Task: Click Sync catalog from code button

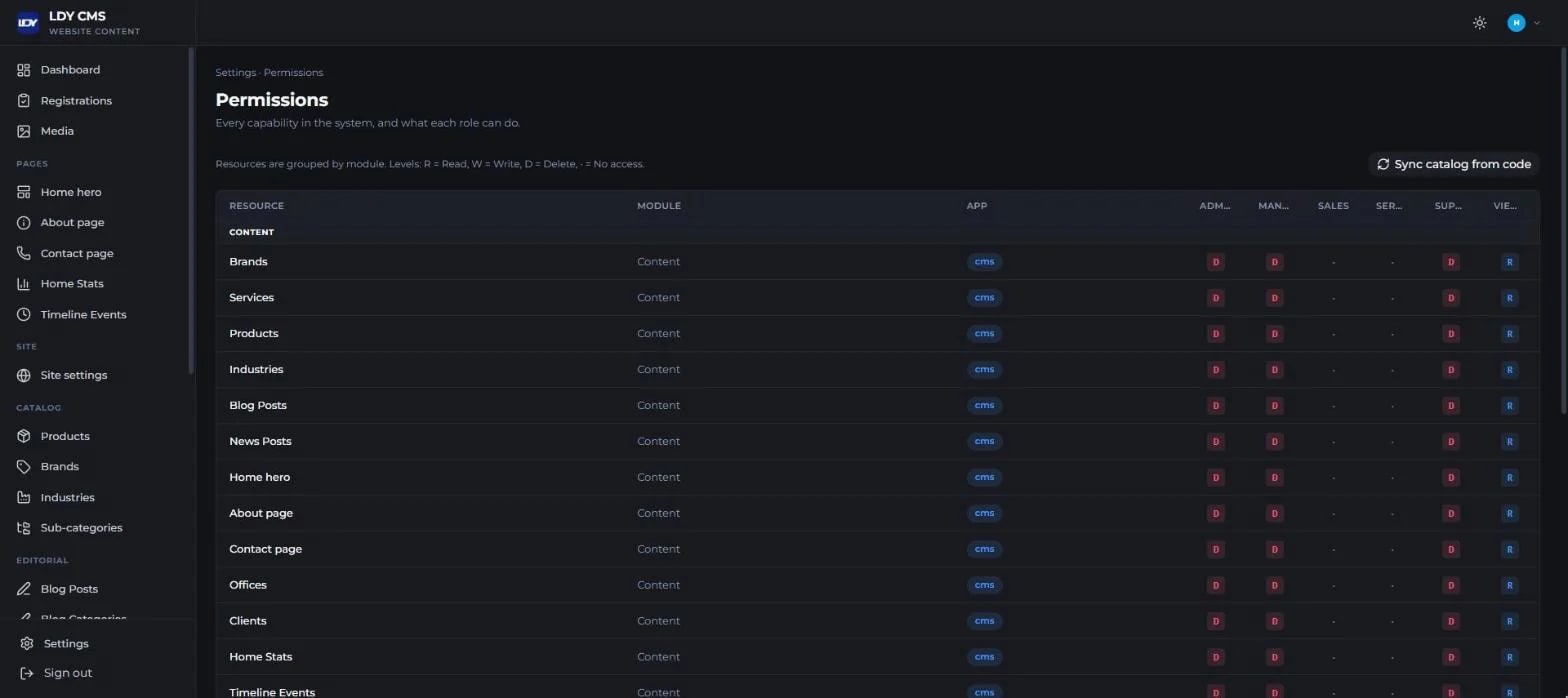Action: click(x=1454, y=164)
